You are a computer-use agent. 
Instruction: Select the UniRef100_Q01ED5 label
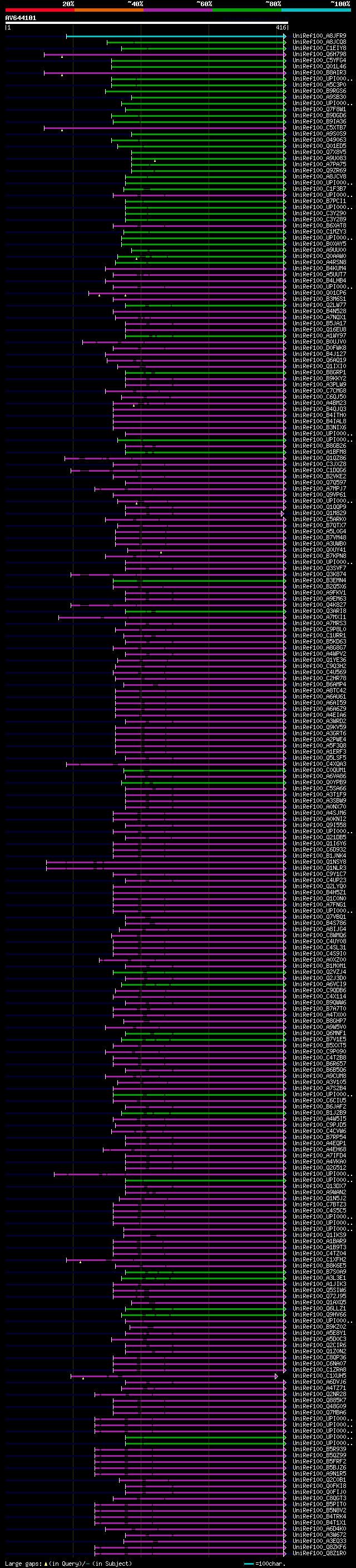(319, 146)
